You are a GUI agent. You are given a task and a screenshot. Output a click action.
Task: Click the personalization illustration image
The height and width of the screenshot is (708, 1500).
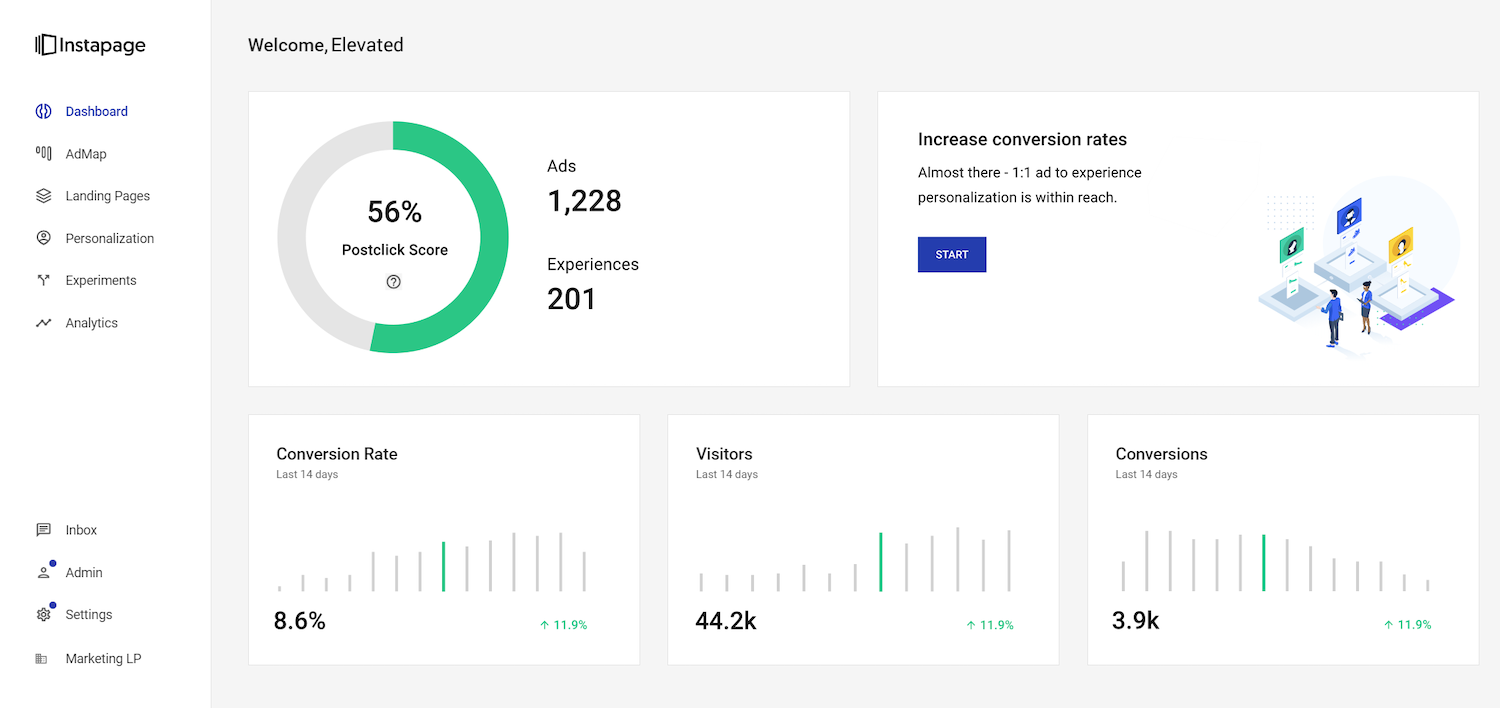point(1356,270)
